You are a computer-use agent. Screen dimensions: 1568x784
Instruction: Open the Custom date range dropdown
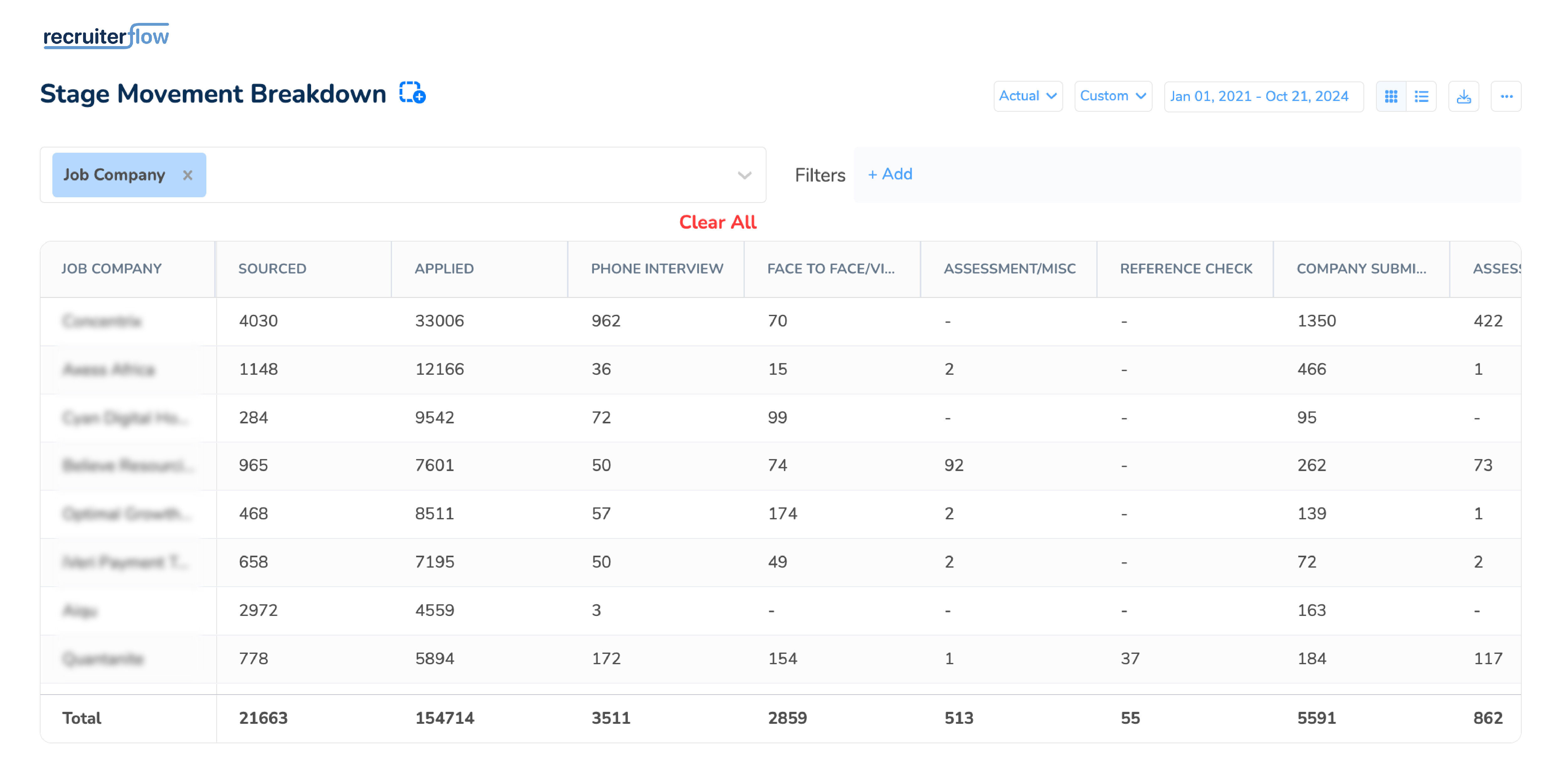(1113, 96)
